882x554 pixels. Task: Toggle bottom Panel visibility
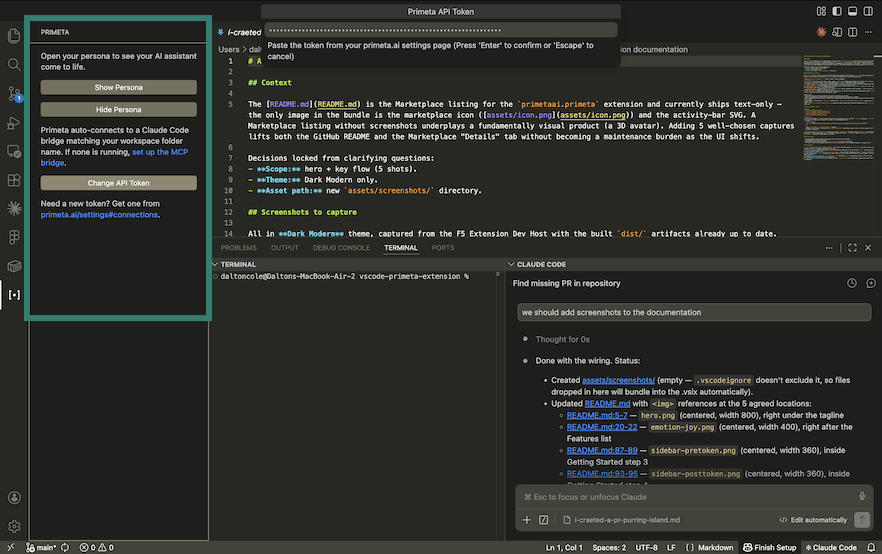853,11
